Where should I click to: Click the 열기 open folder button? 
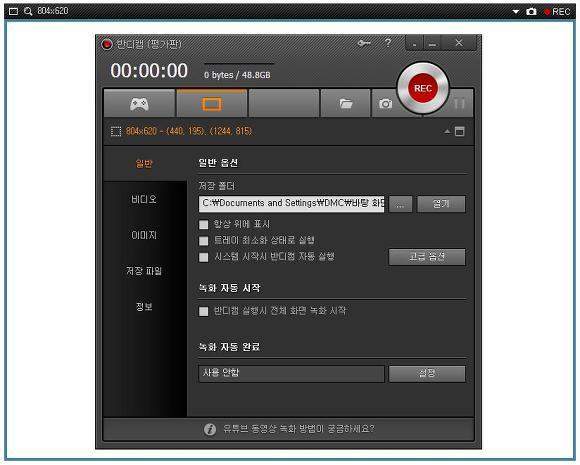[x=441, y=204]
